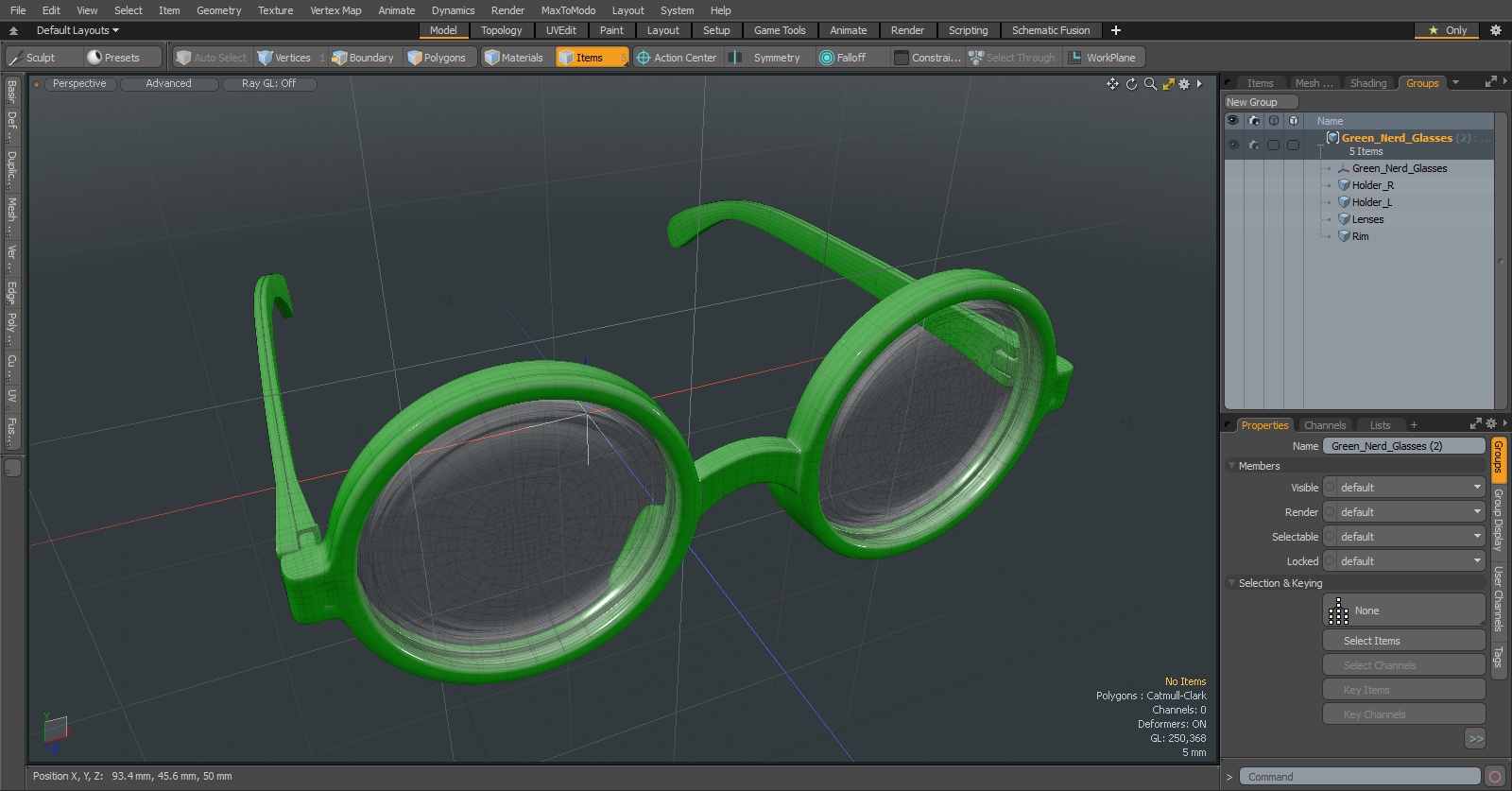Open viewport settings gear icon

coord(1184,84)
